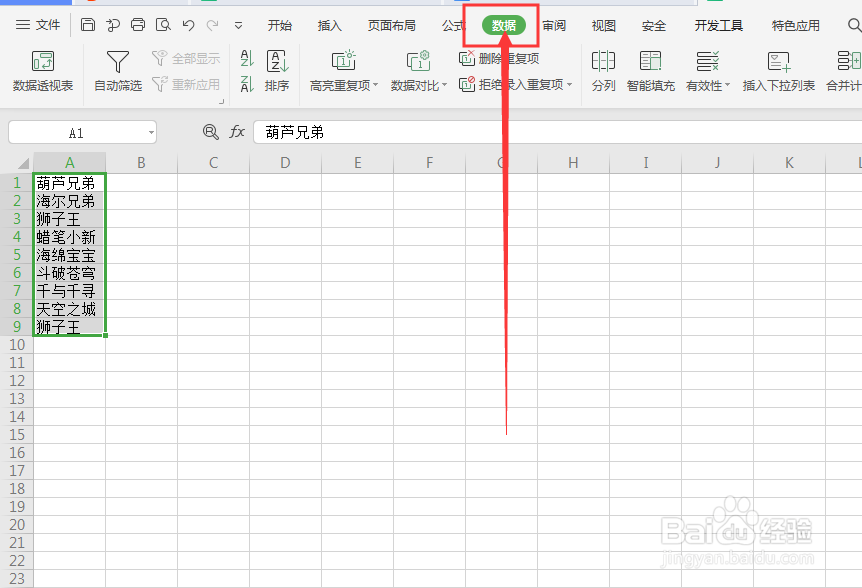Select row 10 header

(x=16, y=345)
